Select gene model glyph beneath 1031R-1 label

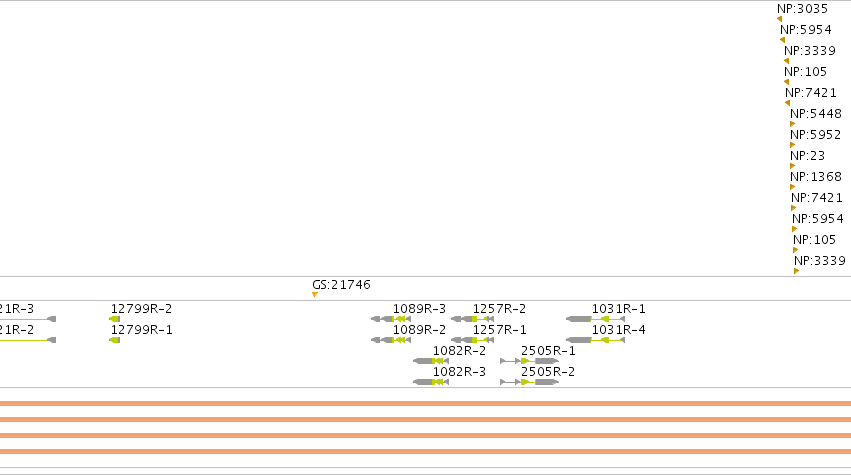pyautogui.click(x=595, y=319)
